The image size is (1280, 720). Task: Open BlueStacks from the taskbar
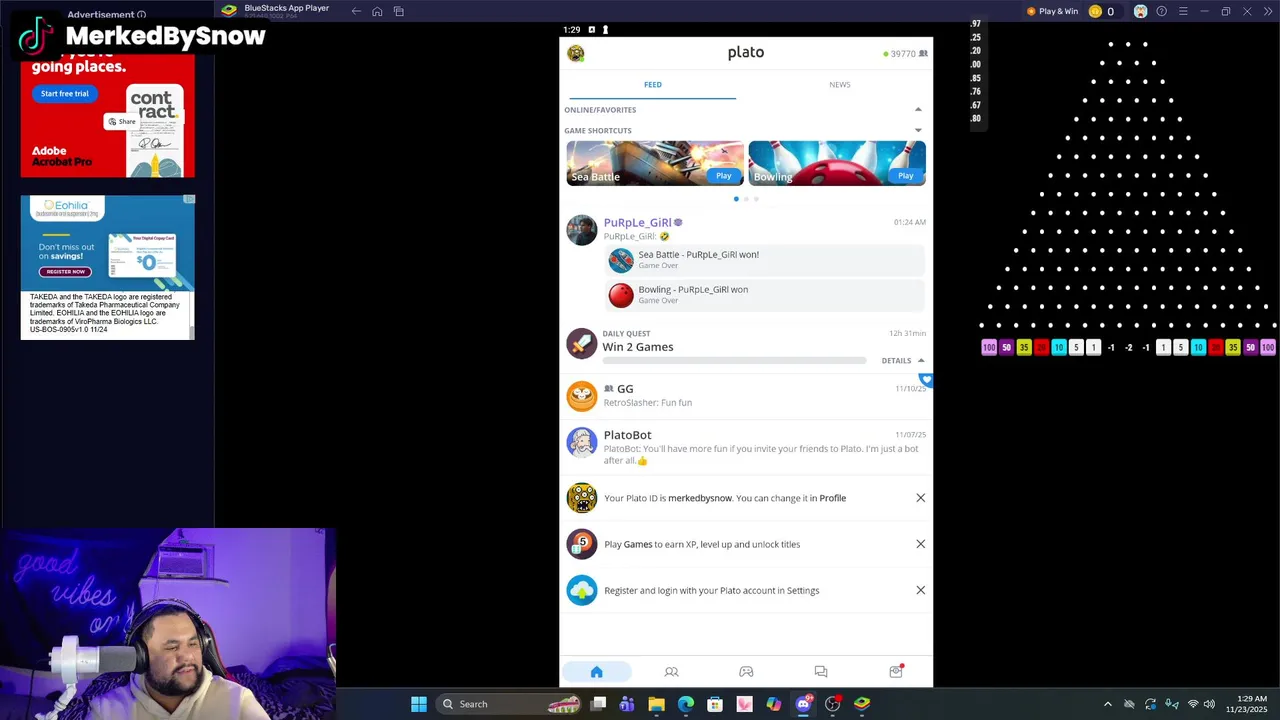pos(862,704)
